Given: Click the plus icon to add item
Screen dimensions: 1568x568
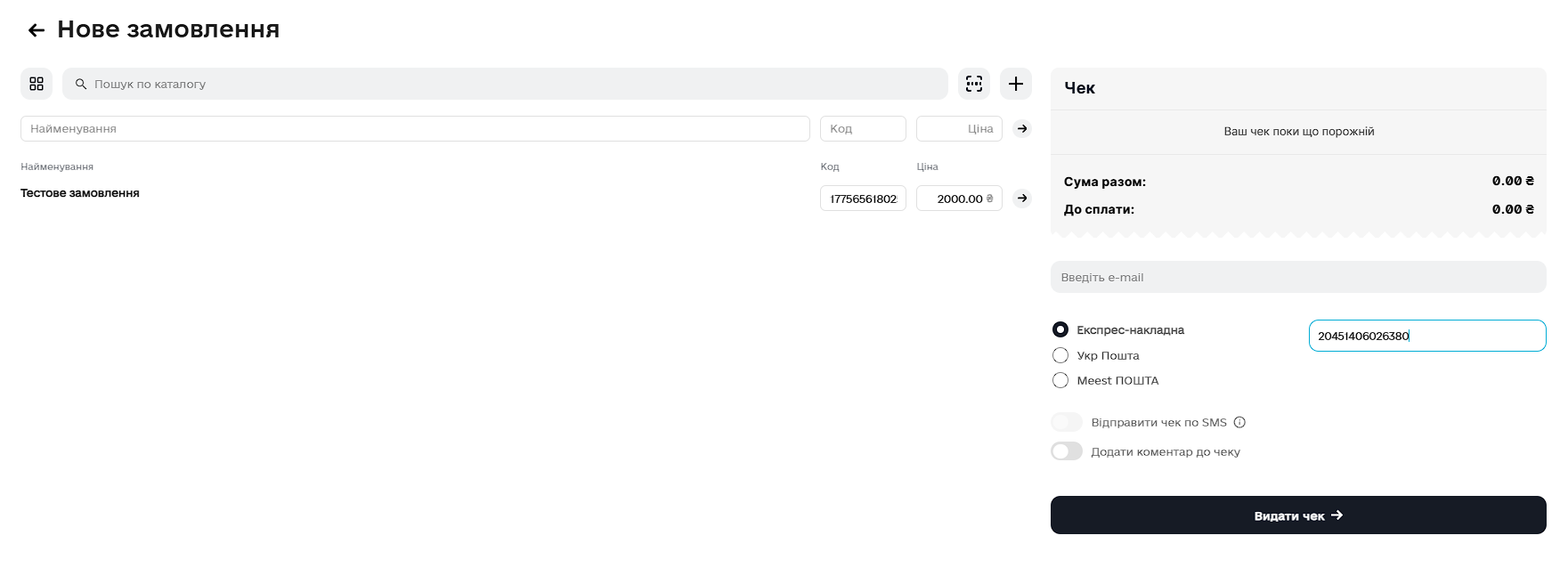Looking at the screenshot, I should [x=1015, y=84].
